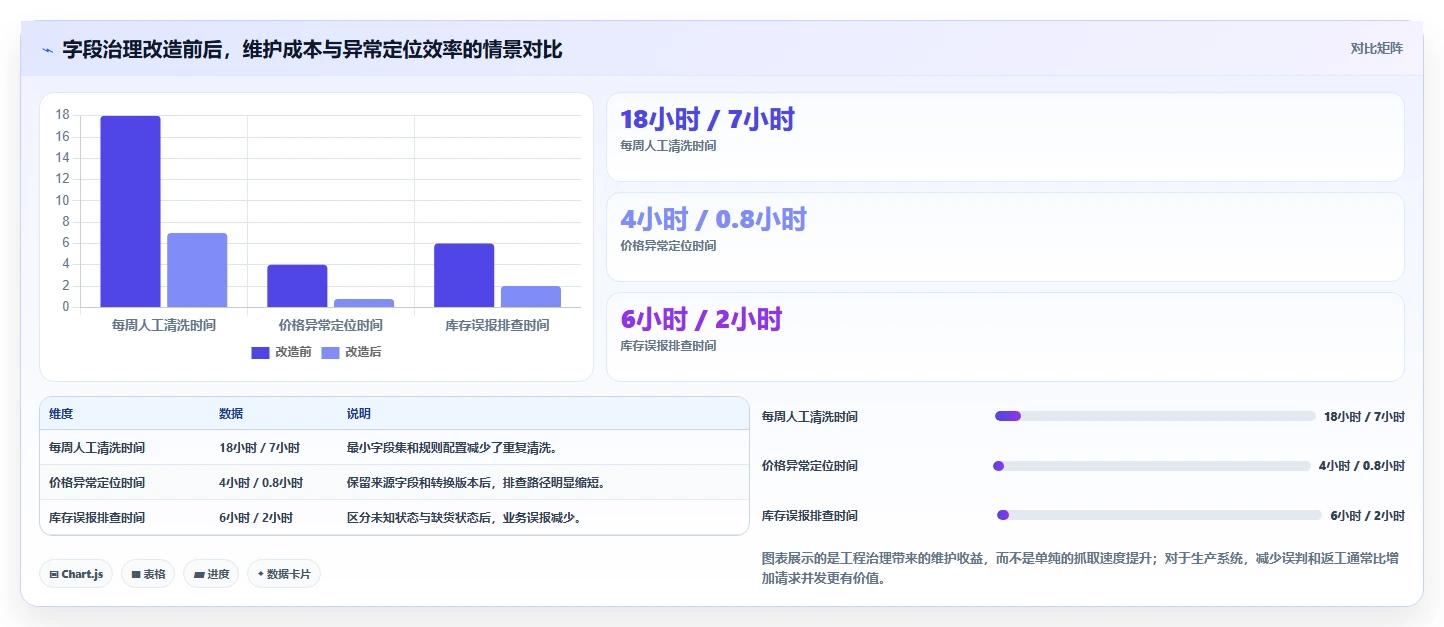
Task: Click the panel title 字段治理改造前后
Action: click(x=312, y=49)
